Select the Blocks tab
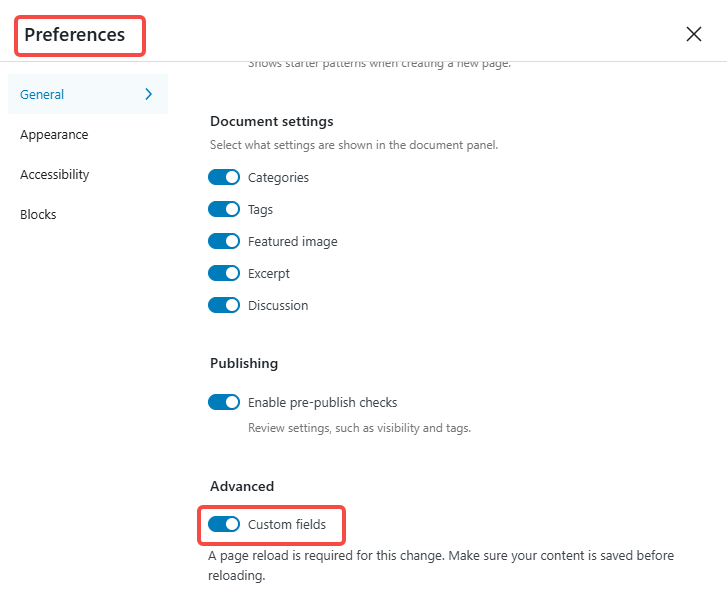Image resolution: width=727 pixels, height=596 pixels. pyautogui.click(x=38, y=214)
